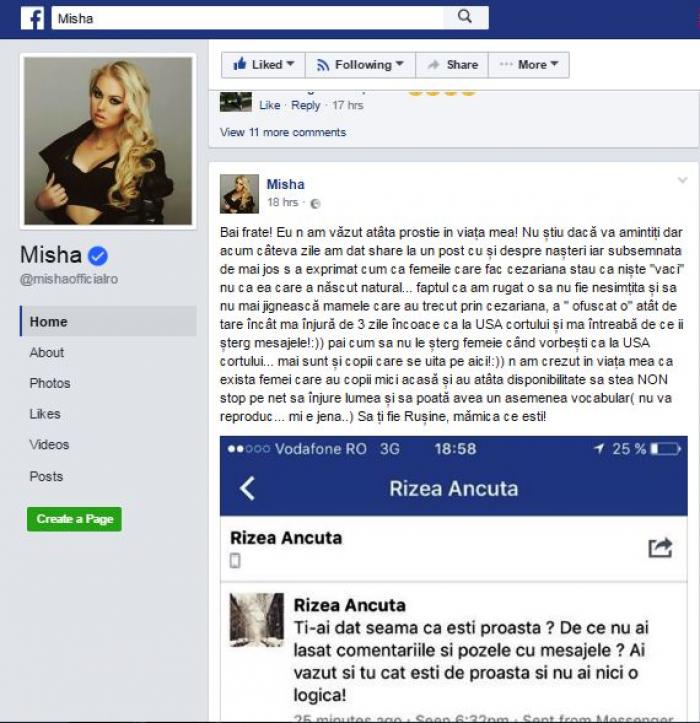Open the Liked dropdown
Viewport: 700px width, 723px height.
click(263, 65)
